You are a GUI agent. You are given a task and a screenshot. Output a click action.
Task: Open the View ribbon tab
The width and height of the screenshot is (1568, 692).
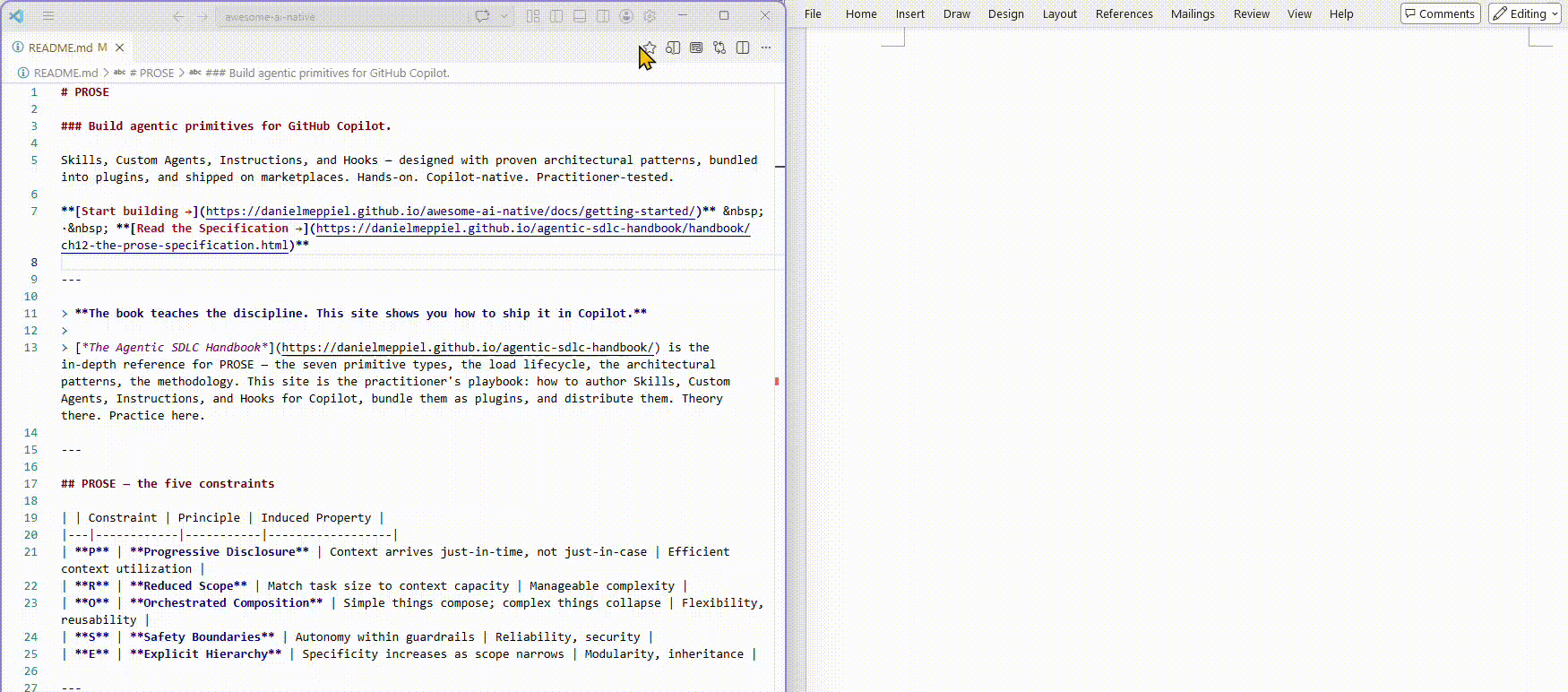(1299, 13)
